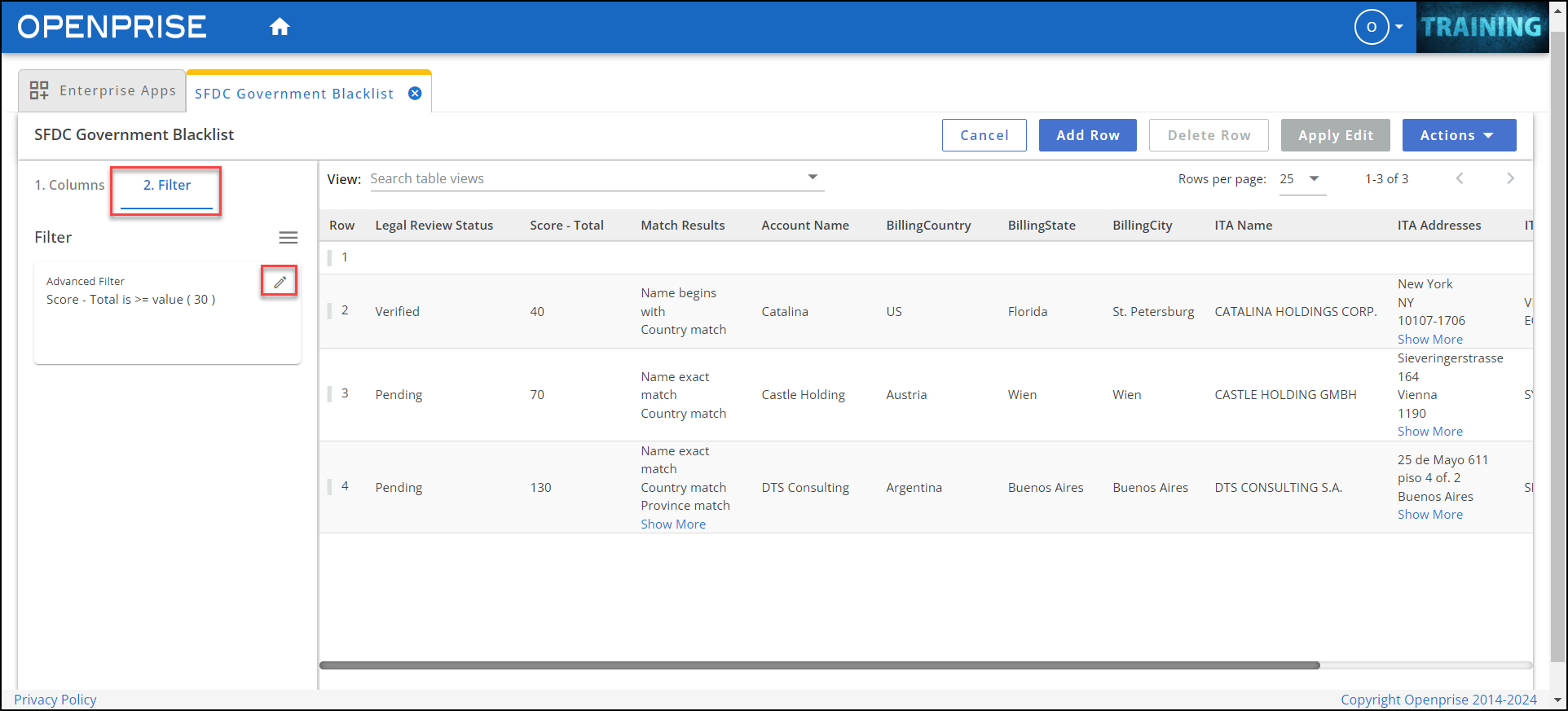1568x711 pixels.
Task: Expand the table views dropdown arrow
Action: 812,178
